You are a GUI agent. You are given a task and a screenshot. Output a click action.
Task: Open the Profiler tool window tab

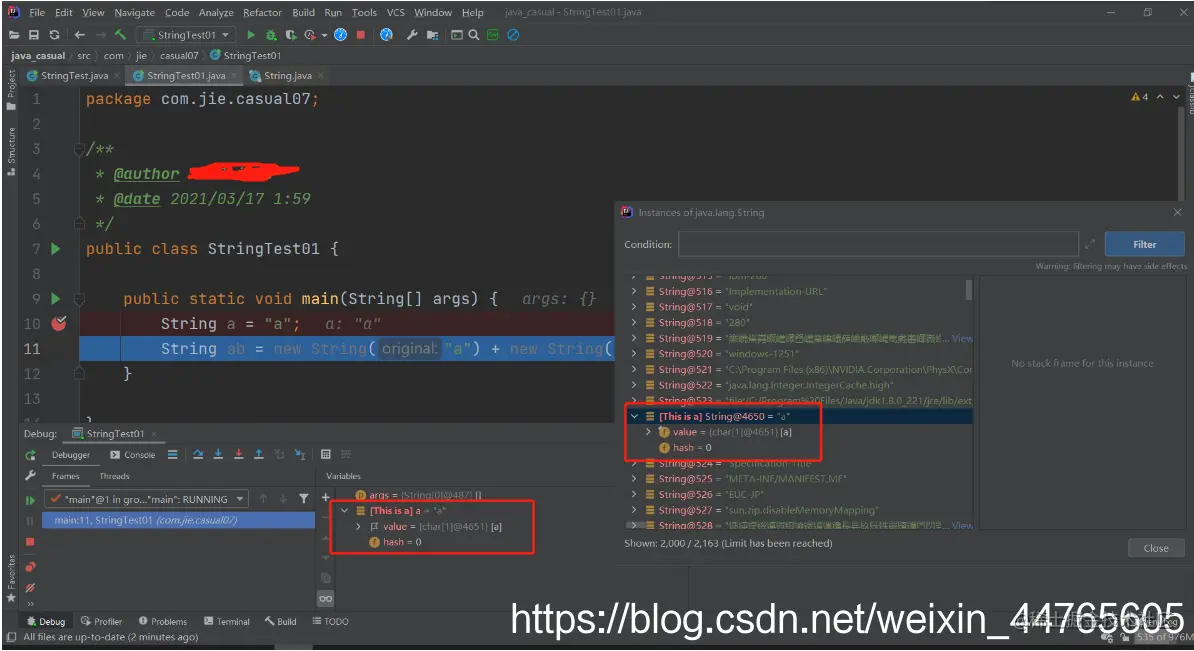(x=101, y=621)
